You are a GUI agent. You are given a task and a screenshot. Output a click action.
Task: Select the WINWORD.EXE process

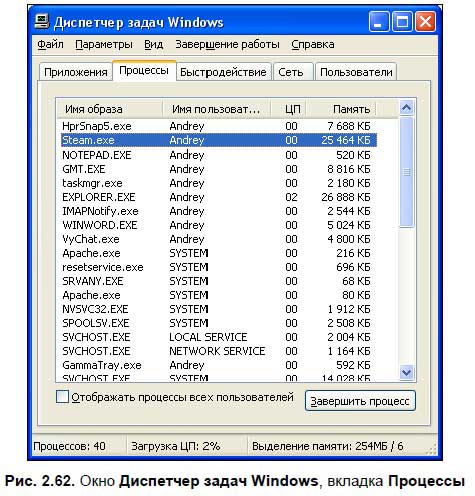pyautogui.click(x=219, y=225)
